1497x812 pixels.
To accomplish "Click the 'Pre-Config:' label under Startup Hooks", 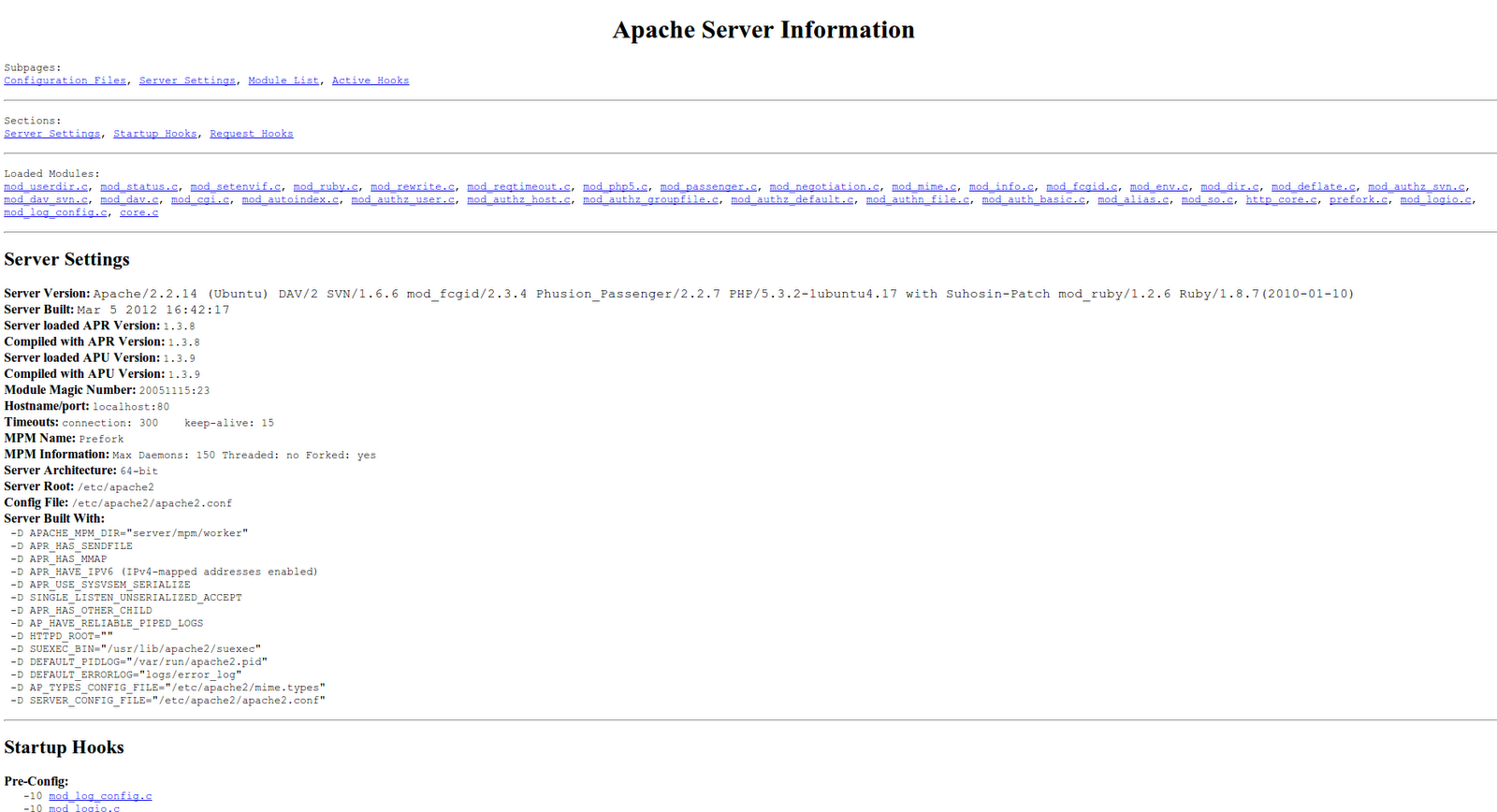I will click(36, 781).
